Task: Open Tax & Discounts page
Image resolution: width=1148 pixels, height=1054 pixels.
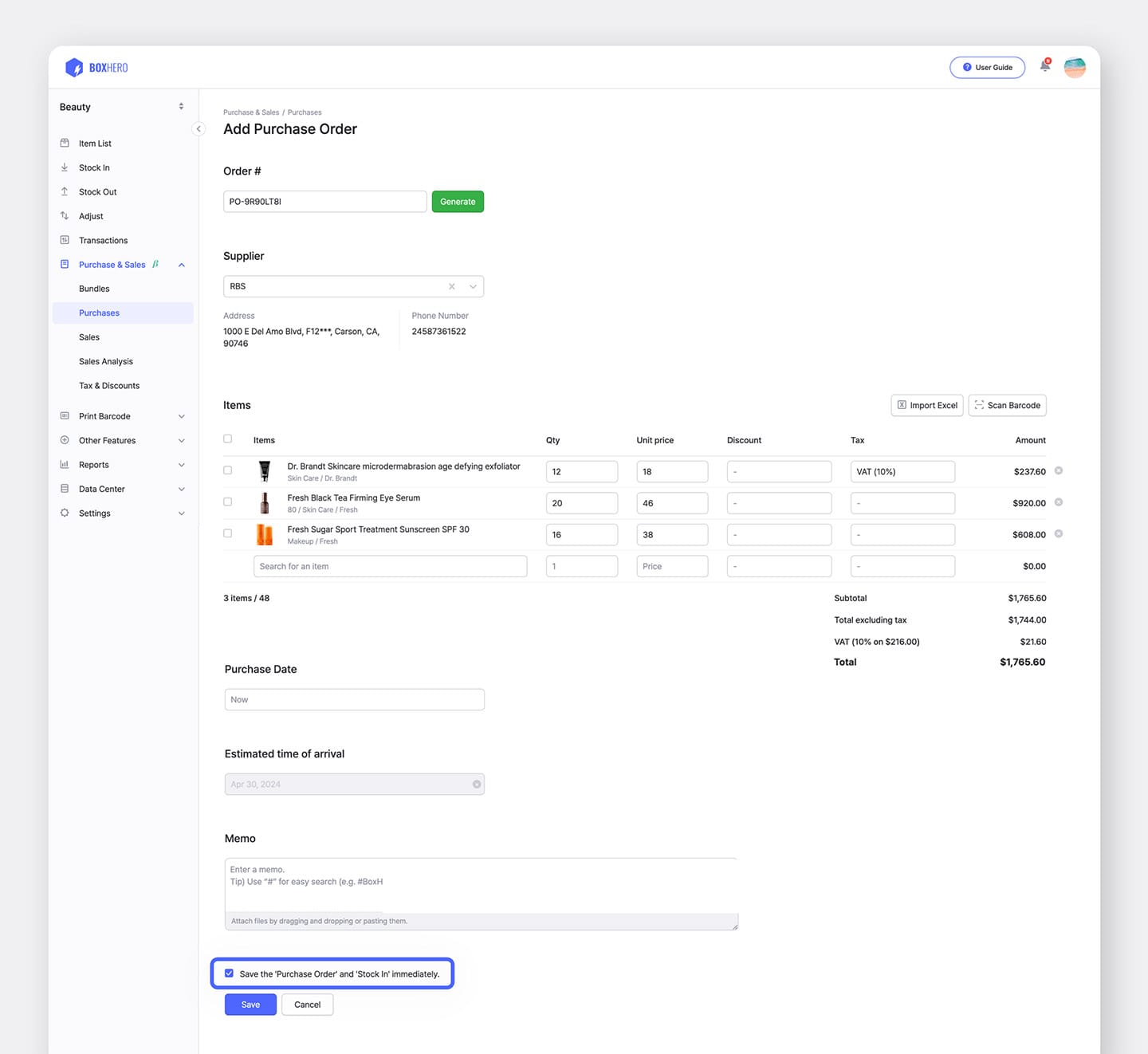Action: (108, 385)
